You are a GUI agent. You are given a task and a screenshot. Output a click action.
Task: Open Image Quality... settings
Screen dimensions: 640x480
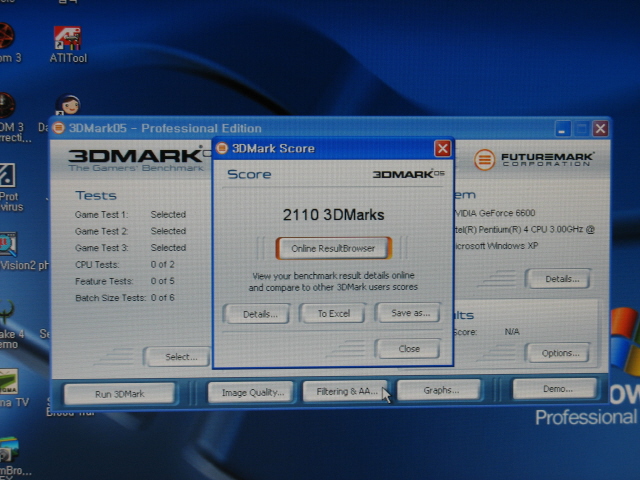tap(252, 393)
